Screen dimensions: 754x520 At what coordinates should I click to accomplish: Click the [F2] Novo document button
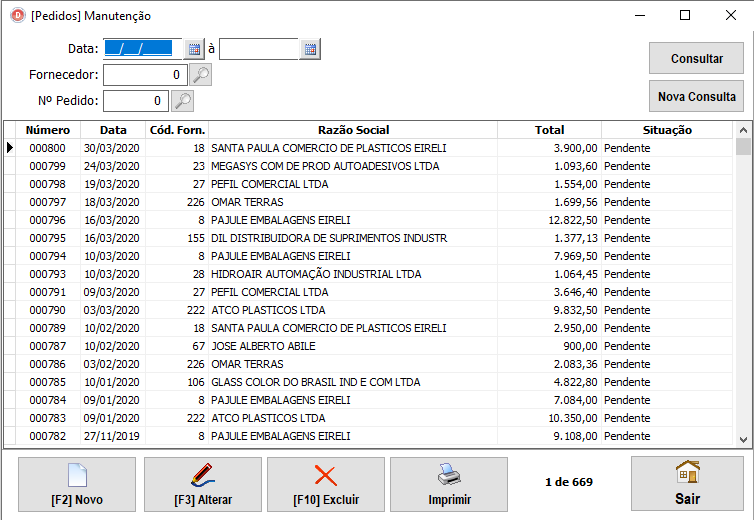pyautogui.click(x=77, y=485)
